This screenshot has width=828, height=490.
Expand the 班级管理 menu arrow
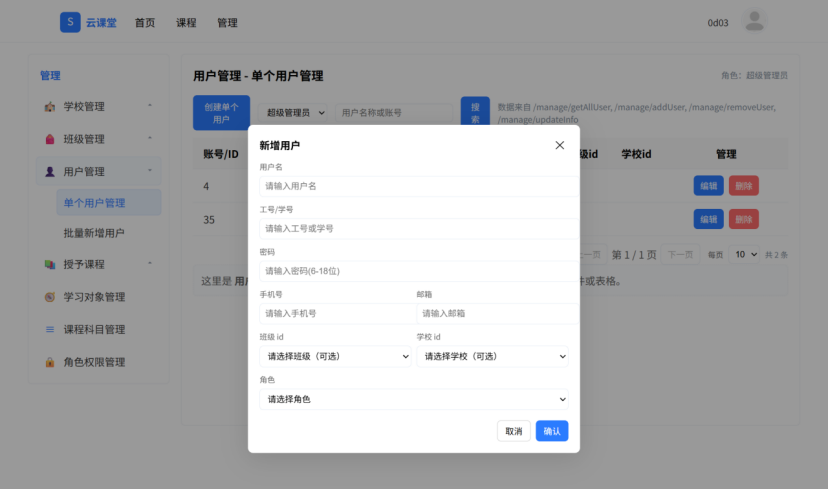(x=150, y=138)
